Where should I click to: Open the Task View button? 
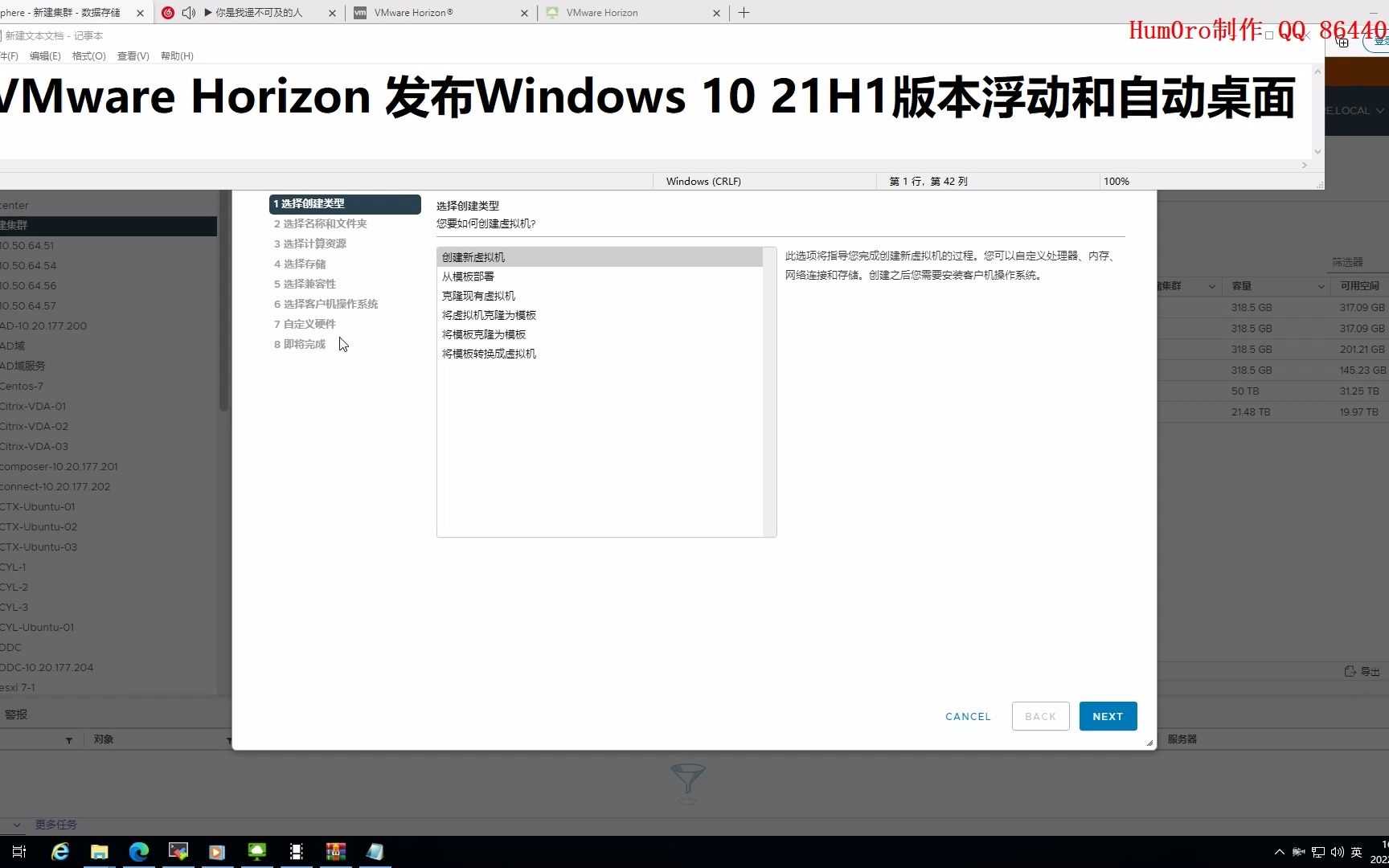(x=19, y=852)
